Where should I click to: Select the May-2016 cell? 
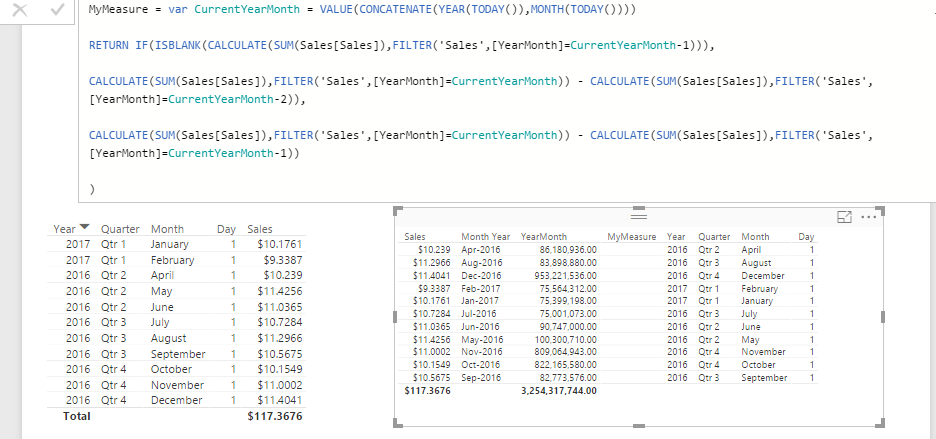[x=482, y=339]
